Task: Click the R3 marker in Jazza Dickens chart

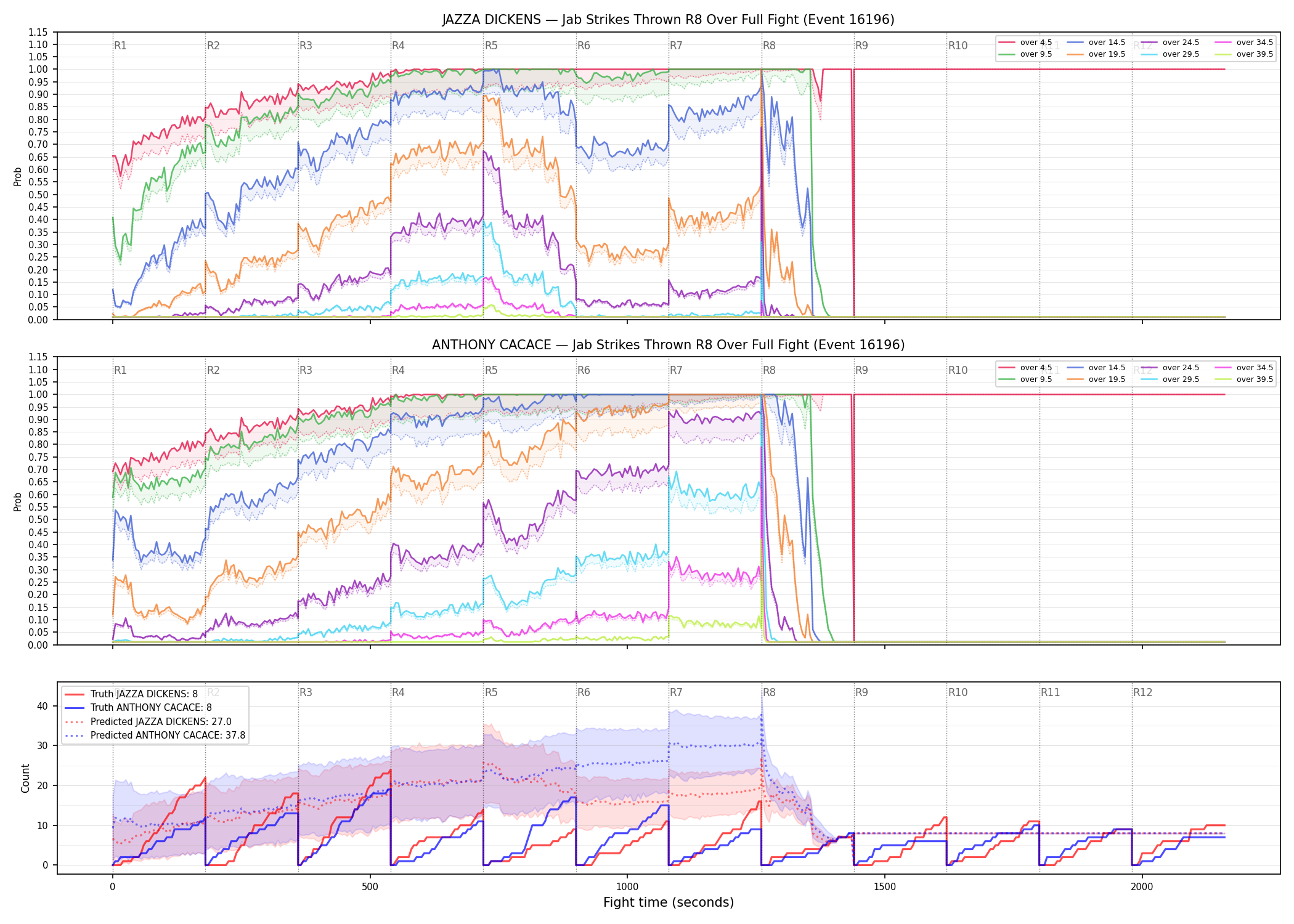Action: point(306,46)
